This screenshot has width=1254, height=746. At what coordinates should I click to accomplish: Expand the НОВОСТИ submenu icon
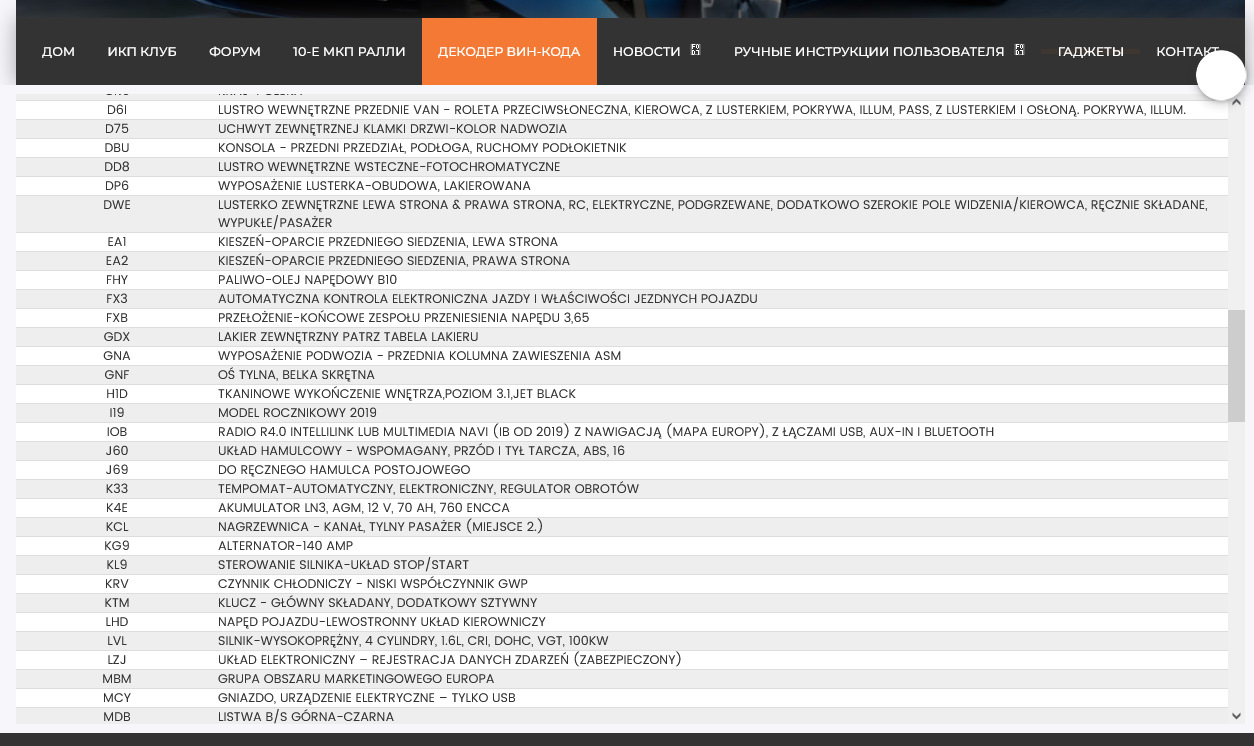pos(695,49)
